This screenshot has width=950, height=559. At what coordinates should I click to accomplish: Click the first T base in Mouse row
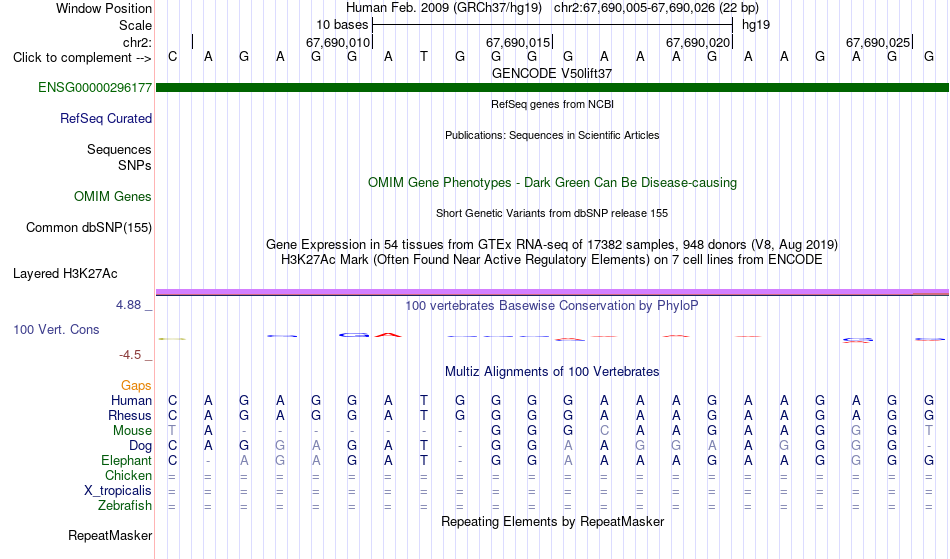(x=172, y=431)
